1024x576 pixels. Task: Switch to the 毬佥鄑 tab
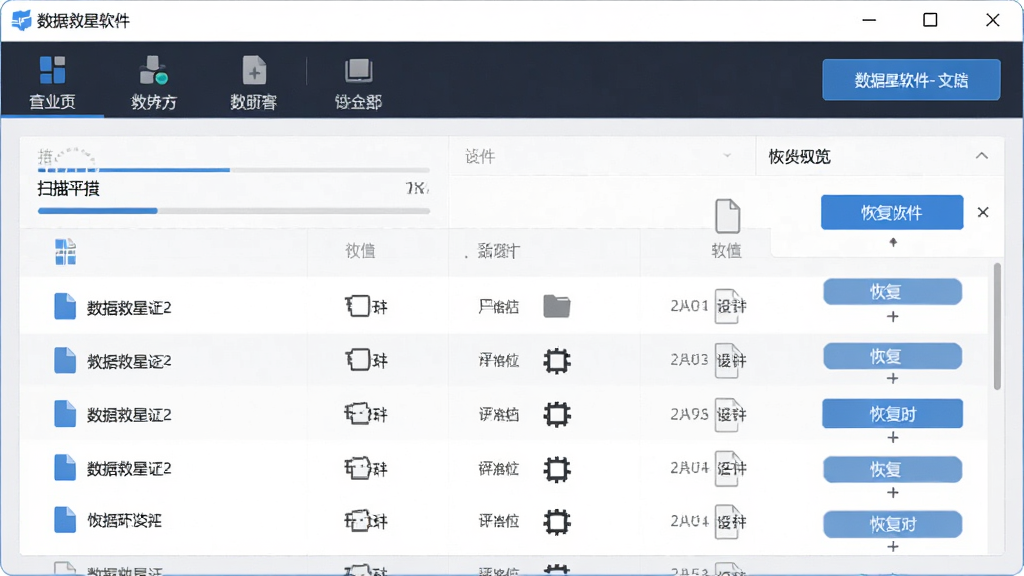pos(358,82)
